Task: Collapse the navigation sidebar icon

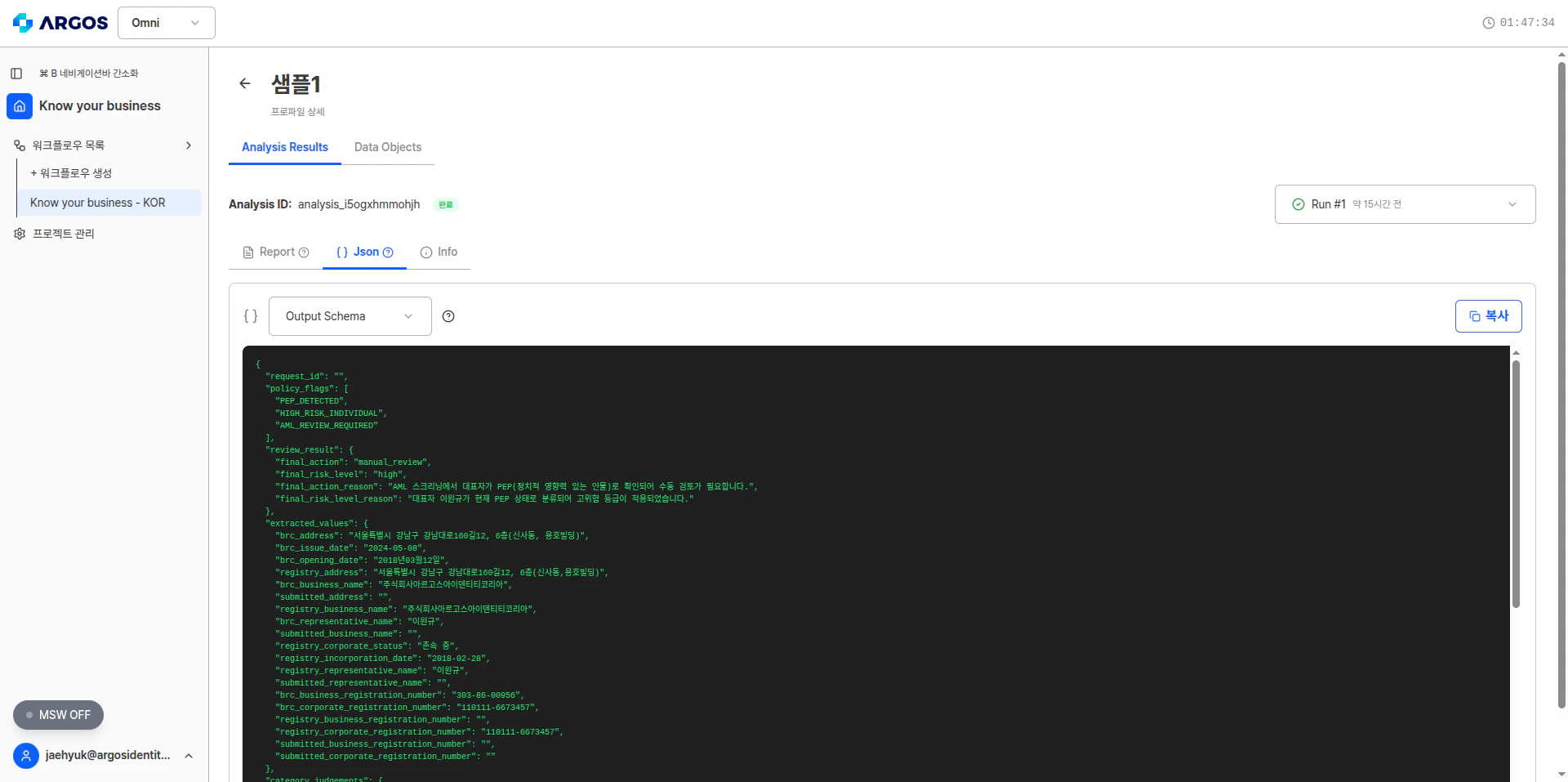Action: (16, 74)
